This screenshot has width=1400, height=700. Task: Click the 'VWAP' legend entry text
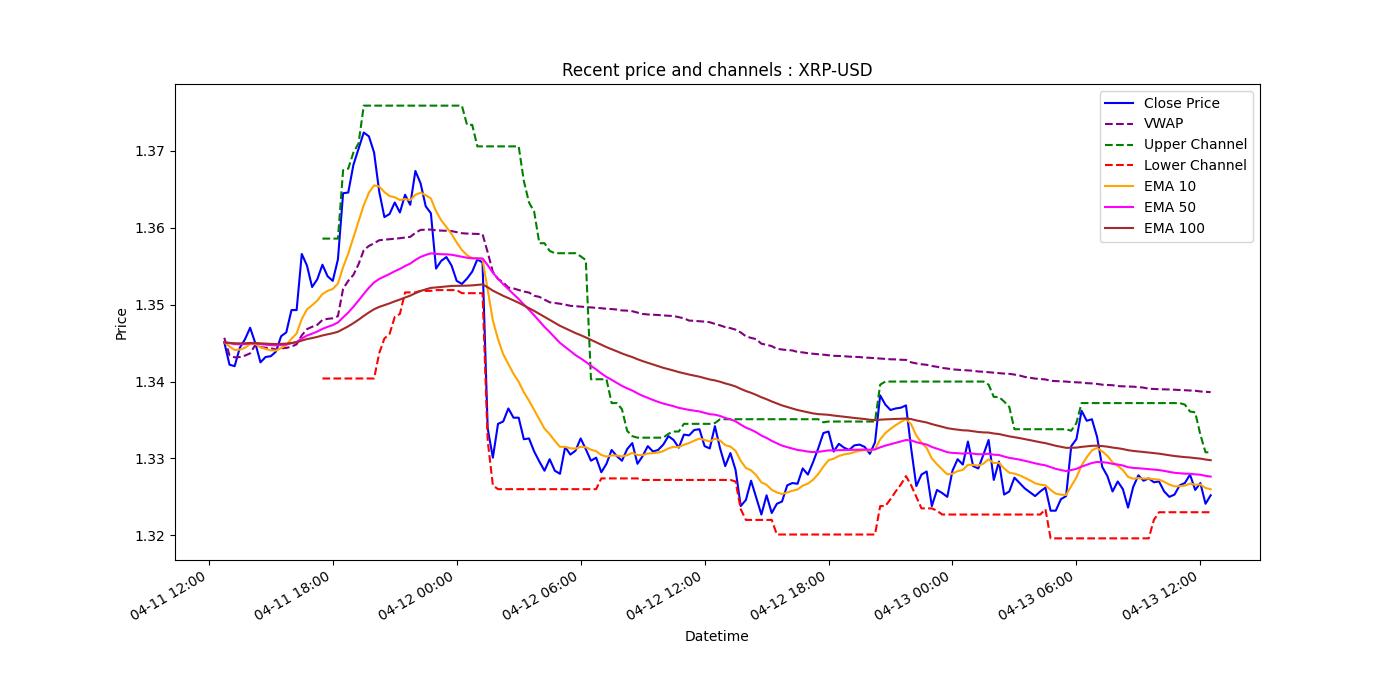click(1163, 124)
